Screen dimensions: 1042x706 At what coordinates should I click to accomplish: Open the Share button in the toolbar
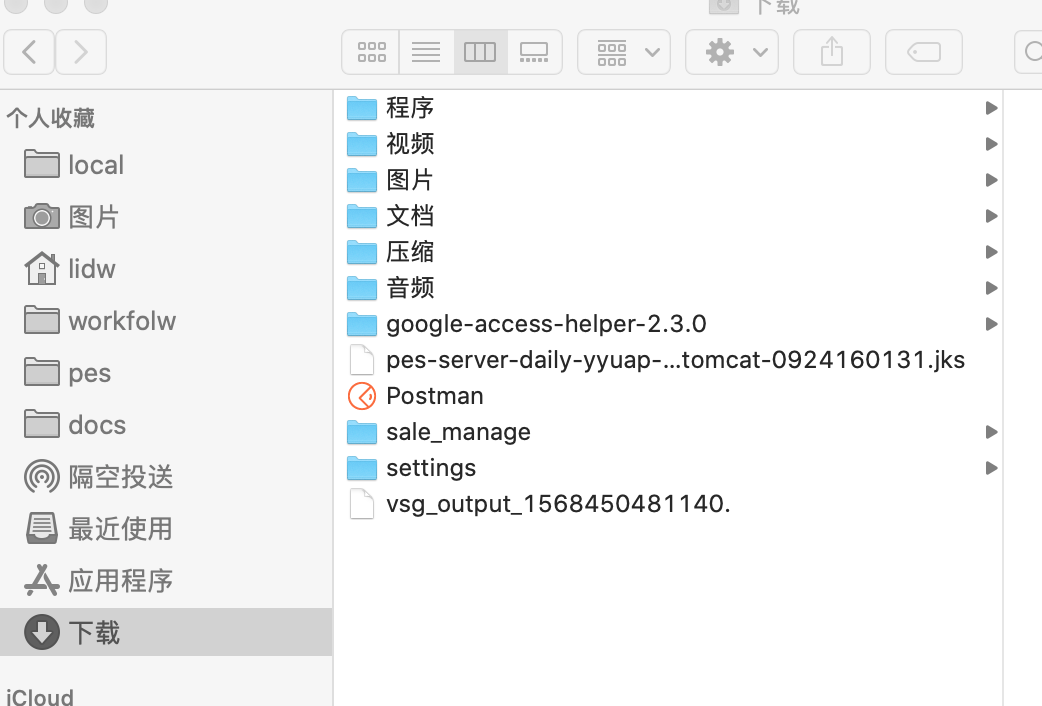tap(831, 52)
